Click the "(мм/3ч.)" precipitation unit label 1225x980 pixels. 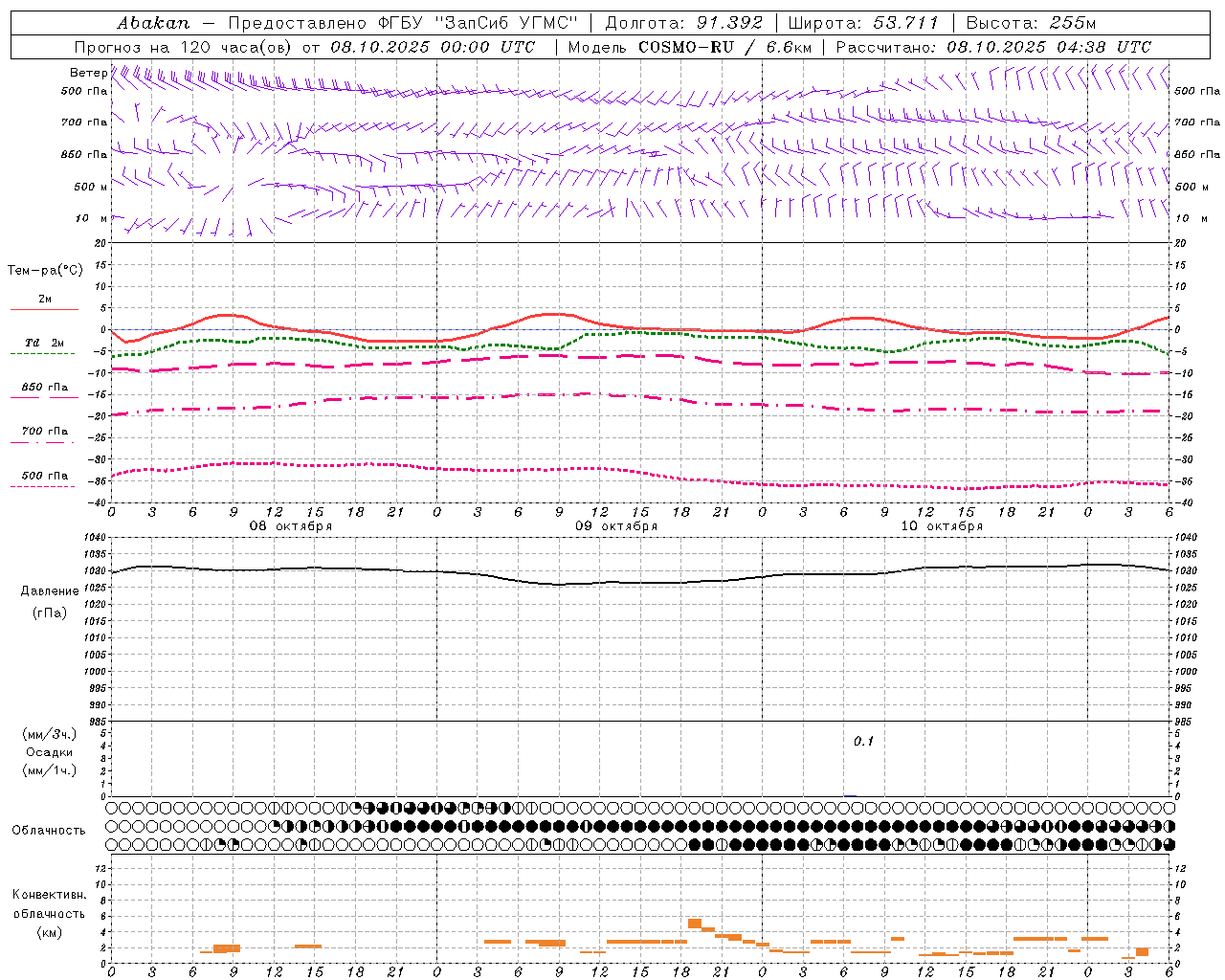click(x=50, y=734)
